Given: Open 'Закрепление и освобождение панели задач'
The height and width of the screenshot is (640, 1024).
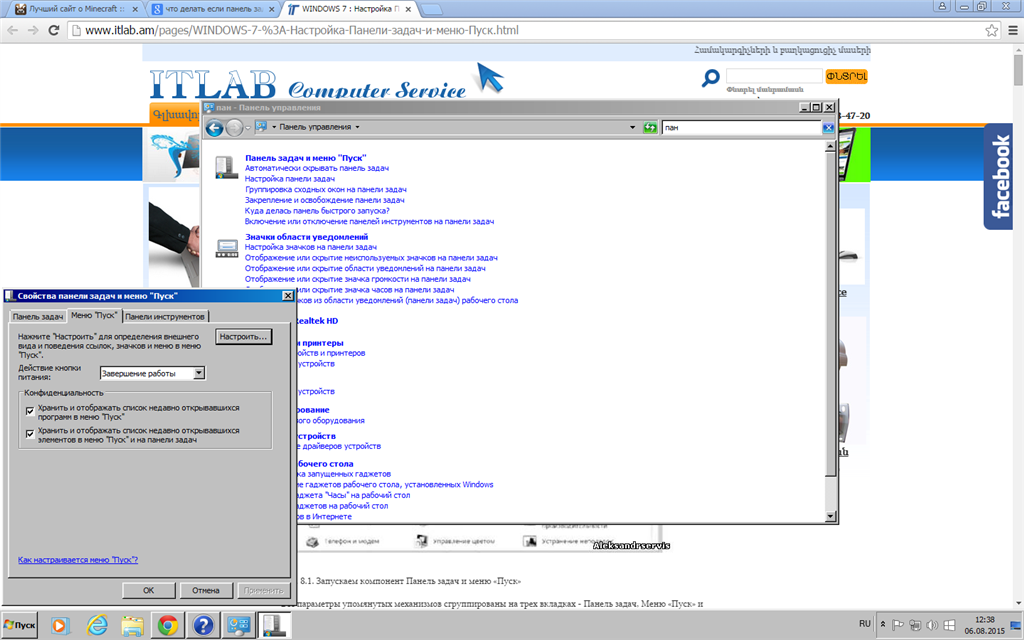Looking at the screenshot, I should [x=325, y=200].
